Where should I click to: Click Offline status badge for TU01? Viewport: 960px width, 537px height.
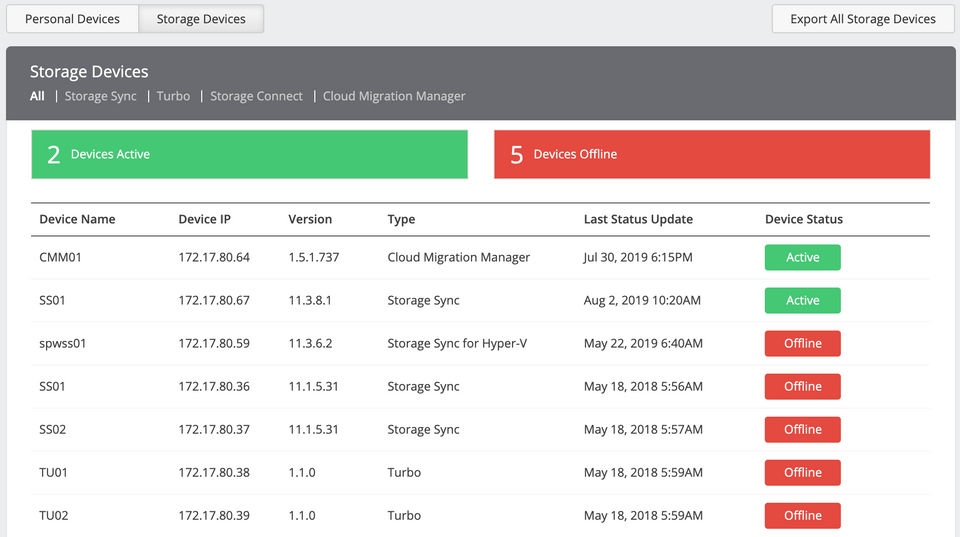click(802, 473)
